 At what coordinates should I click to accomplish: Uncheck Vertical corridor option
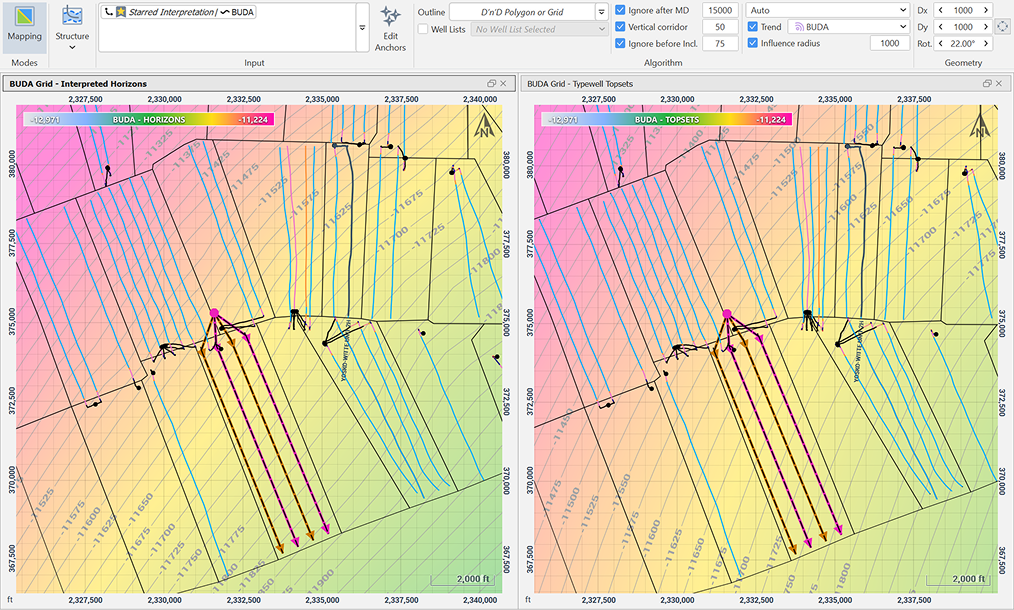click(620, 27)
